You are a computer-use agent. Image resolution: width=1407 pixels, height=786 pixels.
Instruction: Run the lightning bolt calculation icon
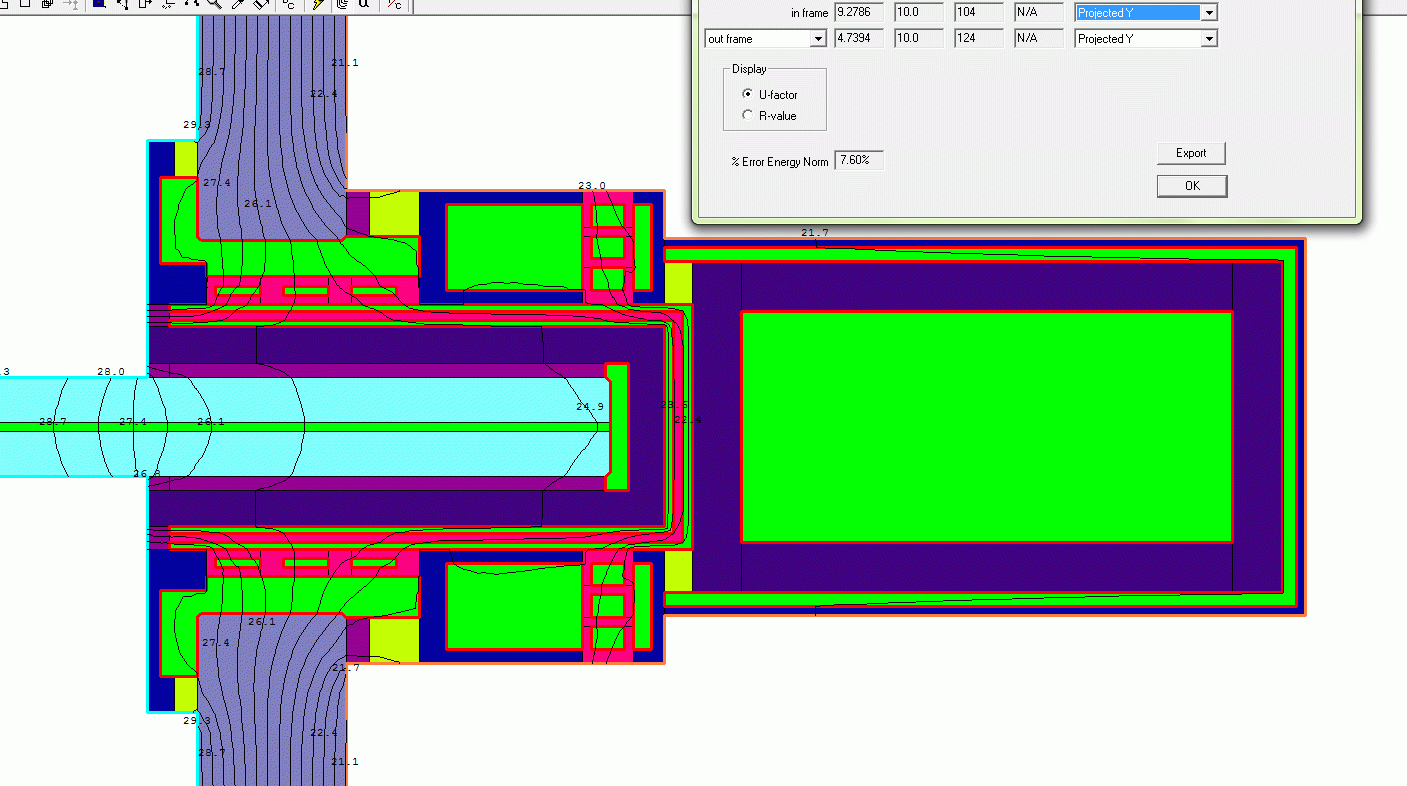(318, 4)
